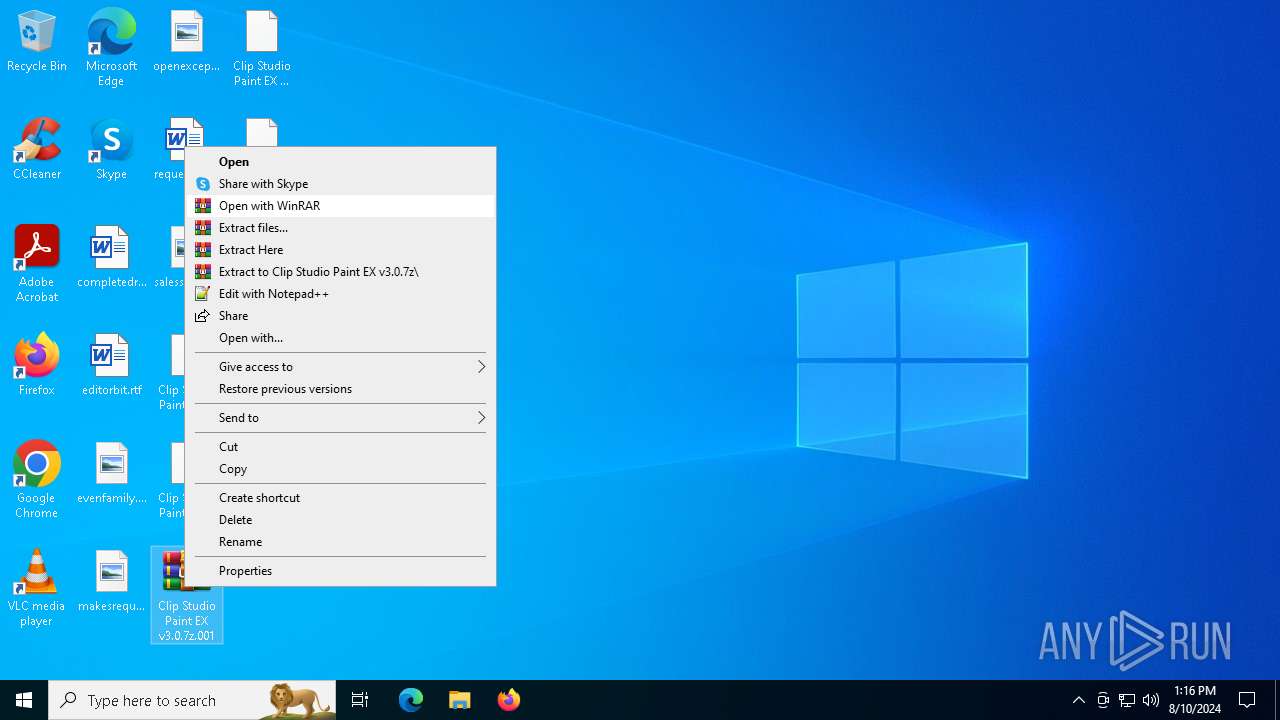Select the VLC media player desktop icon

(37, 588)
